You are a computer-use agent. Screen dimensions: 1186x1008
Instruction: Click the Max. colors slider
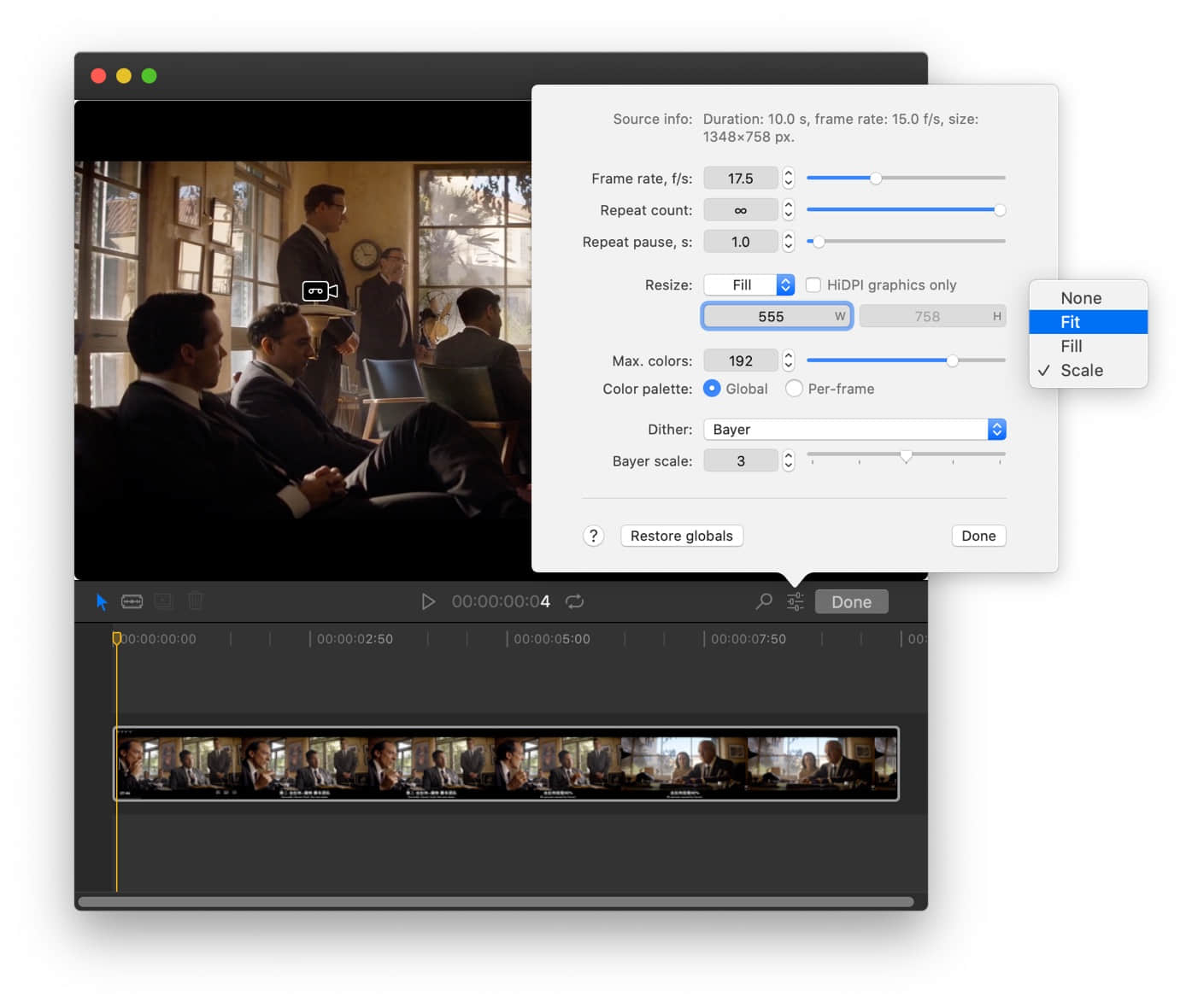pyautogui.click(x=906, y=360)
